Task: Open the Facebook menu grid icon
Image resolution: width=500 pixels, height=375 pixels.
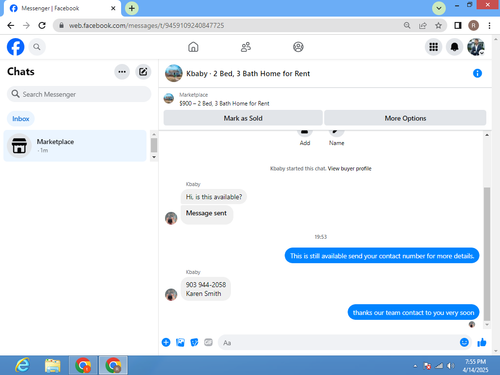Action: coord(433,47)
